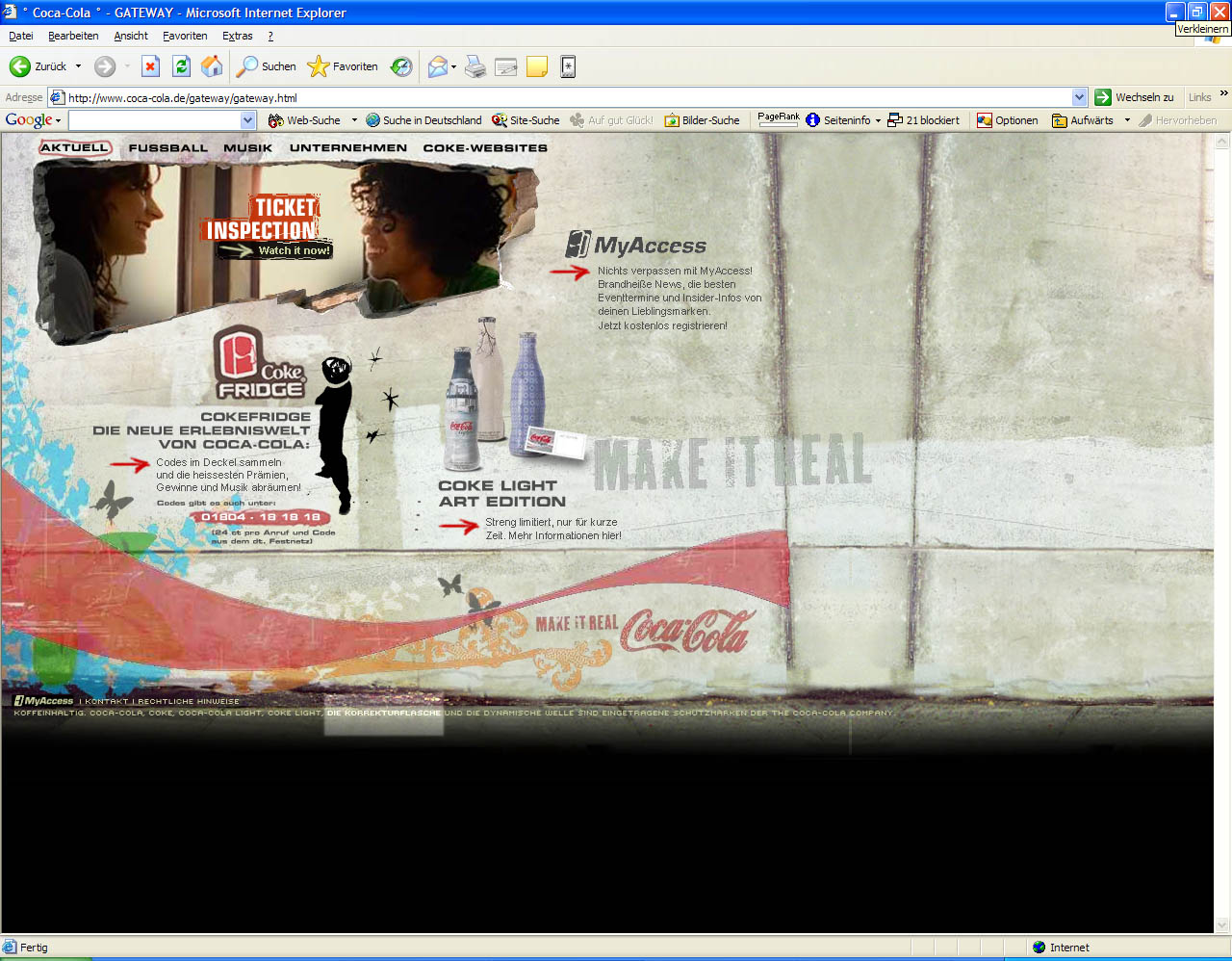Click the Site-Suche button
1232x961 pixels.
pyautogui.click(x=526, y=120)
